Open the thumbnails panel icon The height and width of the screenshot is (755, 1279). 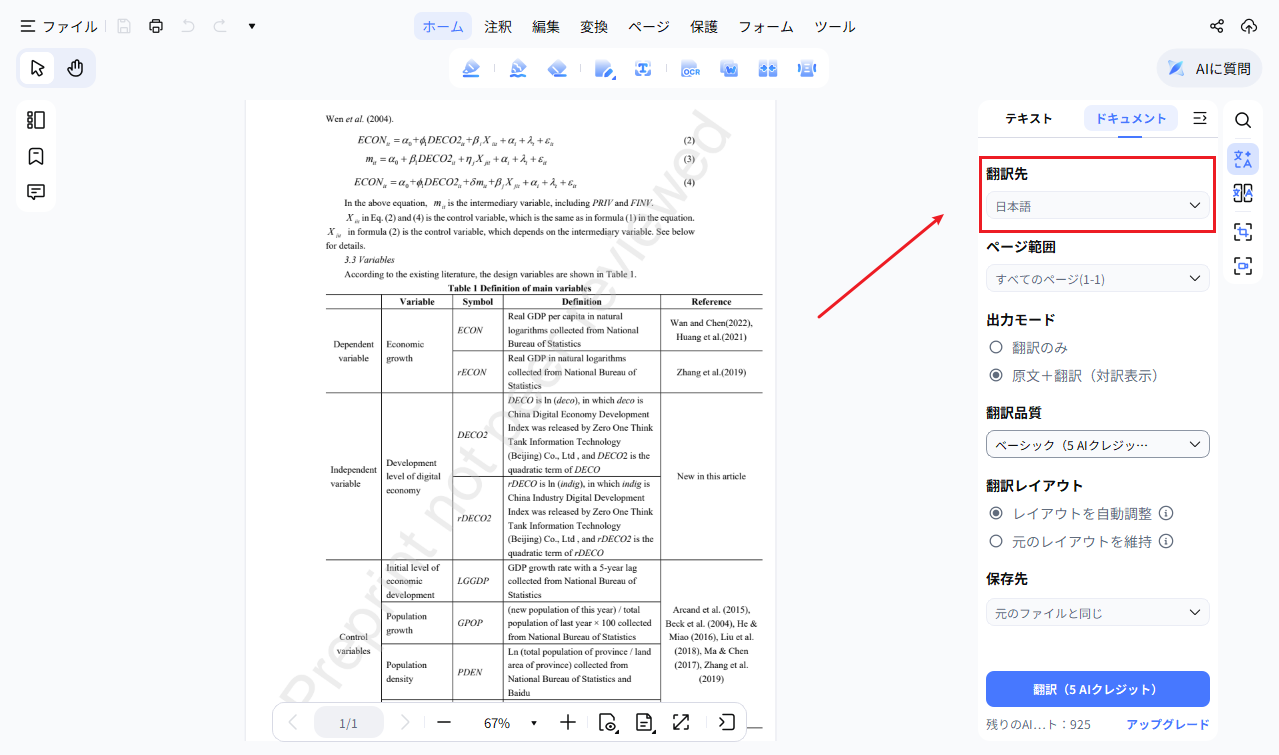click(36, 120)
